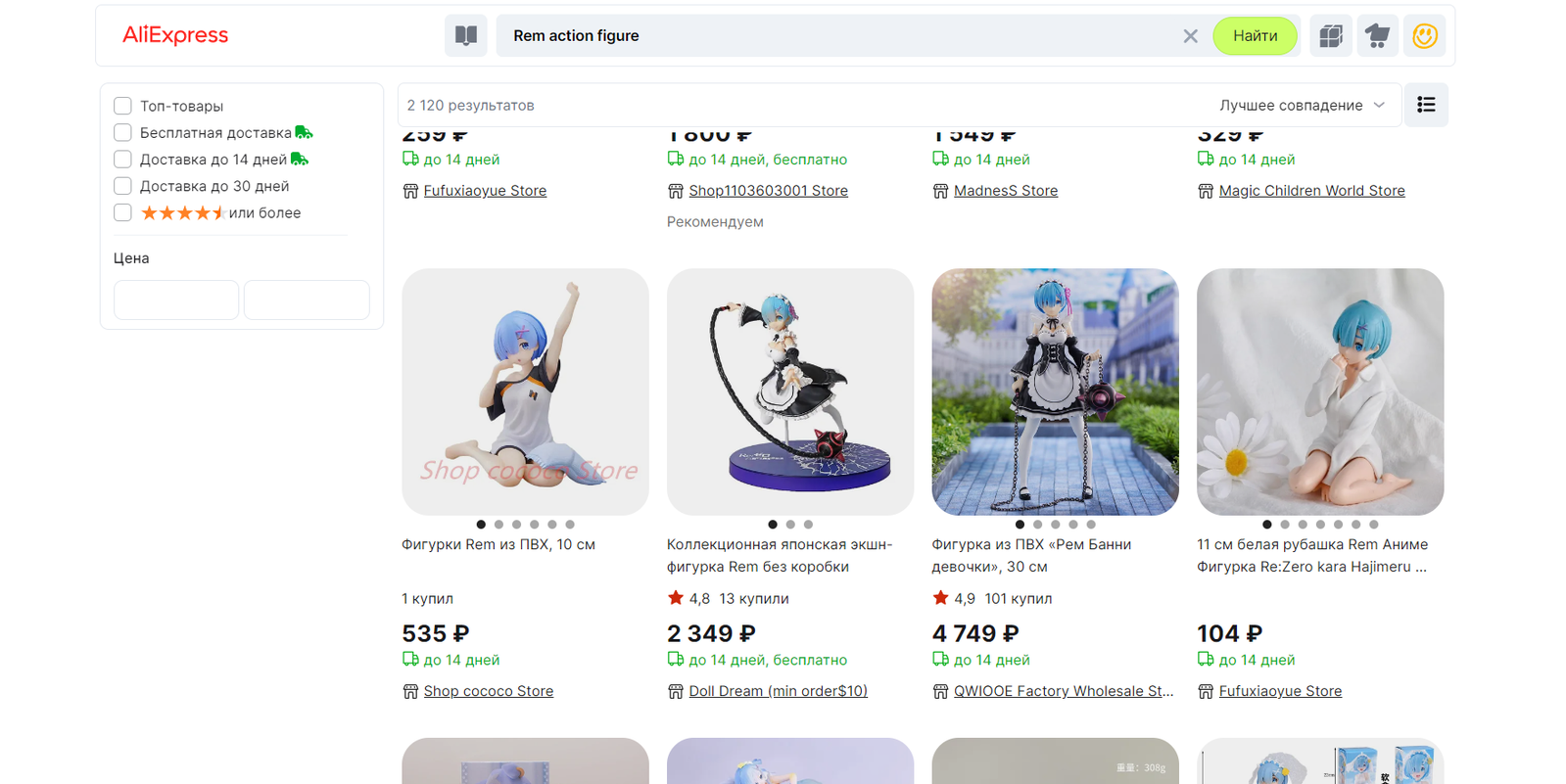Click the store icon beside MadnesS Store
The width and height of the screenshot is (1566, 784).
[x=940, y=191]
